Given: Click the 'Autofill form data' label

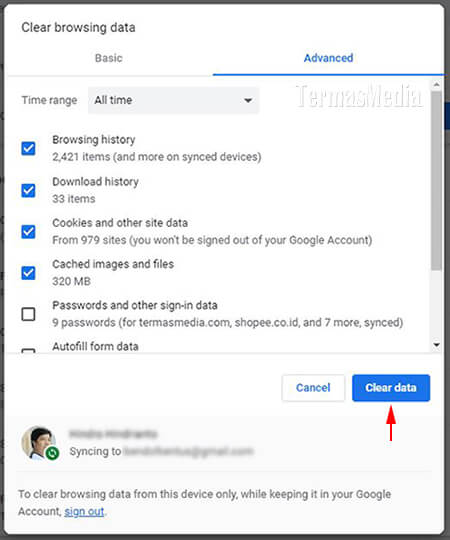Looking at the screenshot, I should pyautogui.click(x=95, y=346).
